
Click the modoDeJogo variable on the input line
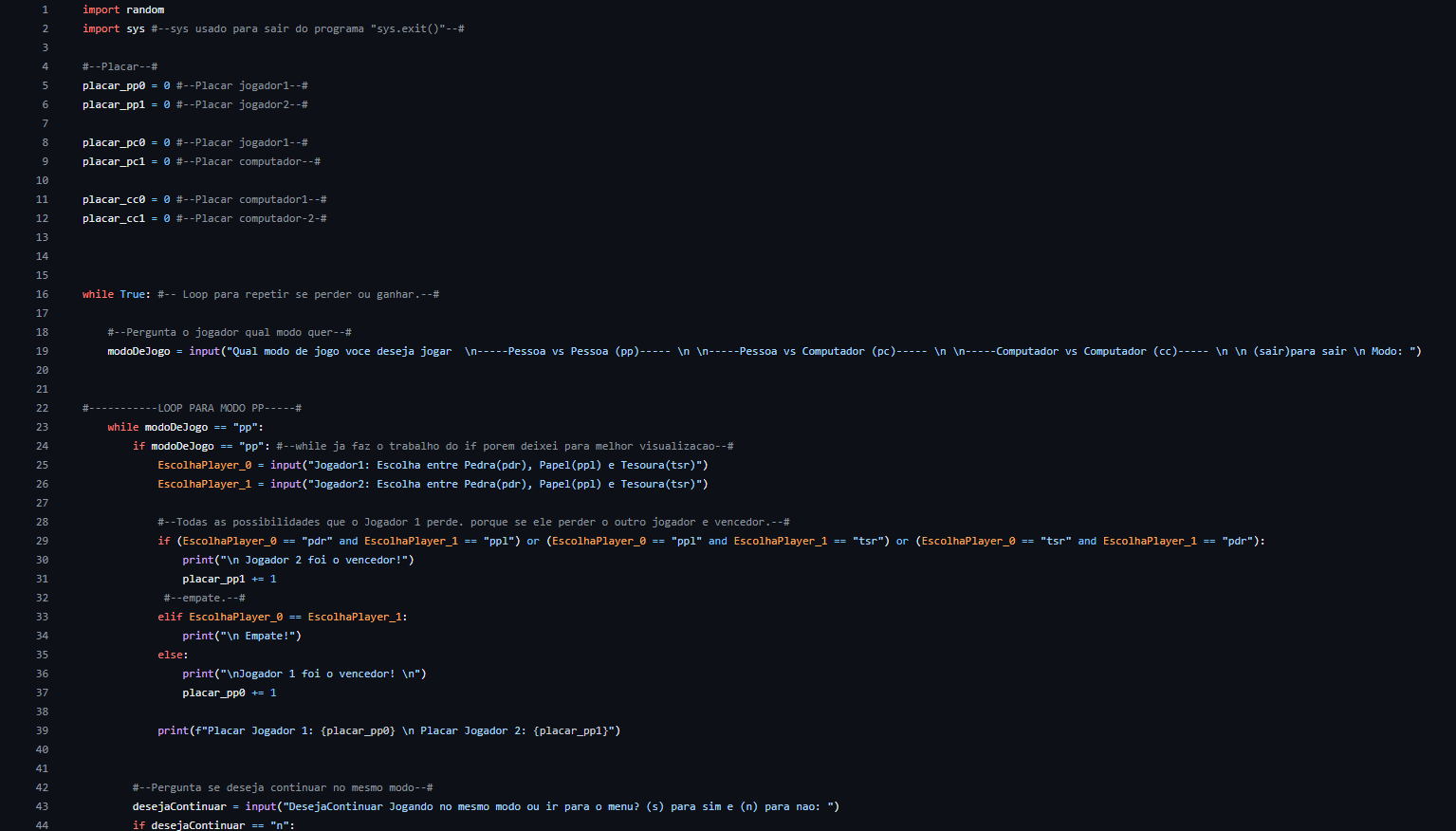138,351
